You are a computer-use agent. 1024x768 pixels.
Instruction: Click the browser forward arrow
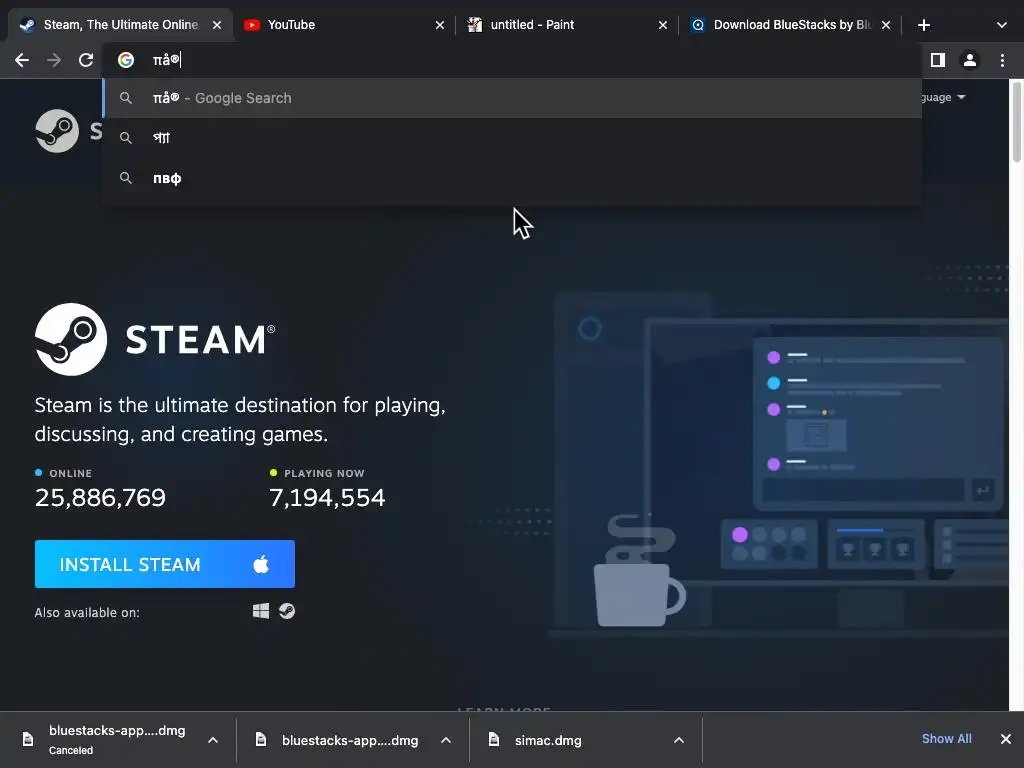54,60
